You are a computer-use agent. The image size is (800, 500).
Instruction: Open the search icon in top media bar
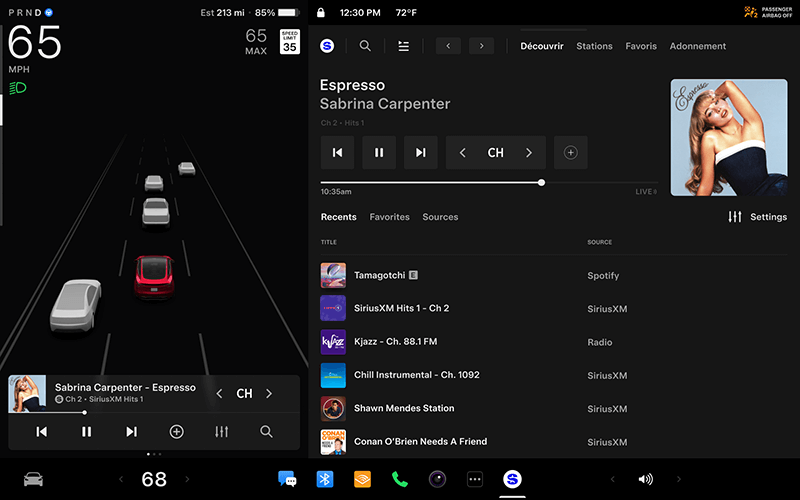point(365,46)
